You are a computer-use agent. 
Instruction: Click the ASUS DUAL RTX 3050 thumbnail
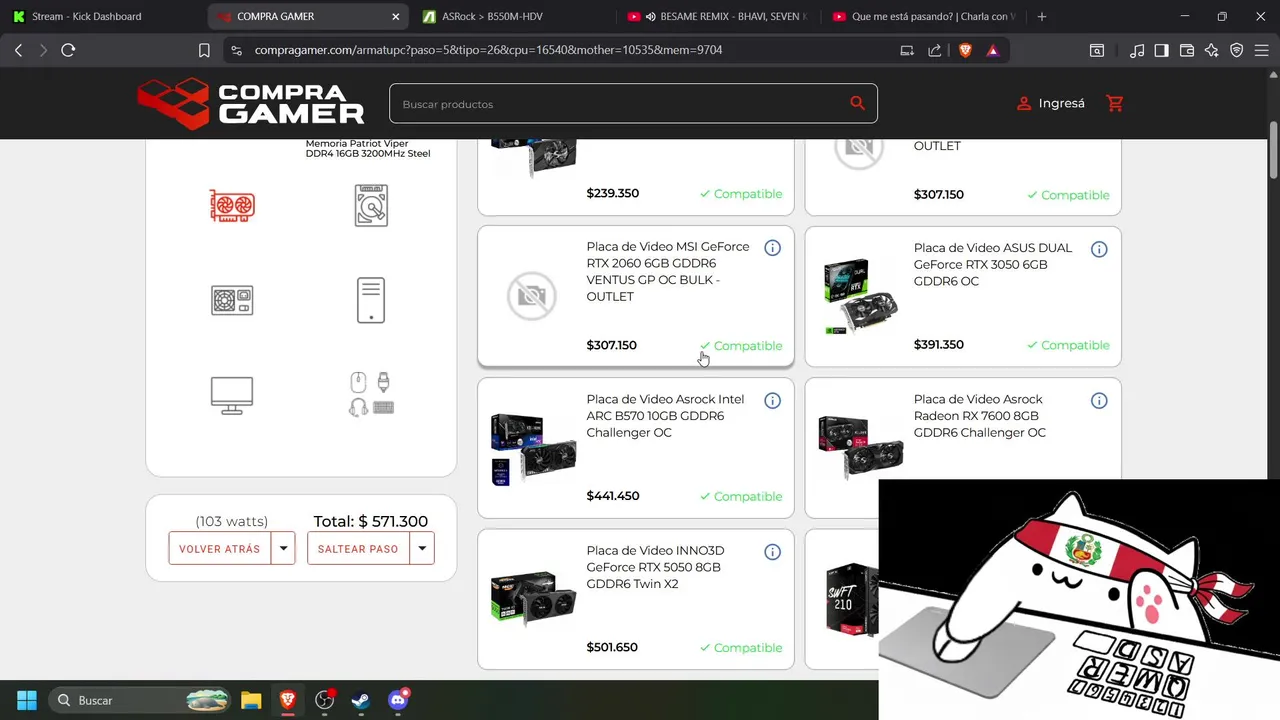coord(859,296)
